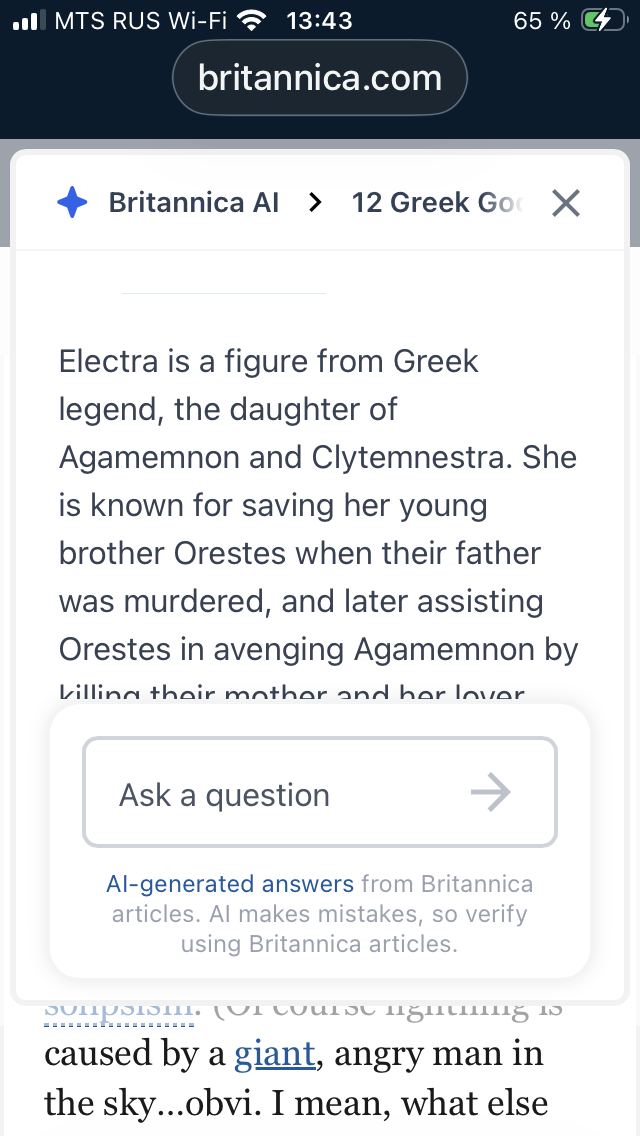Image resolution: width=640 pixels, height=1136 pixels.
Task: Follow the 'giant' article link
Action: pyautogui.click(x=275, y=1053)
